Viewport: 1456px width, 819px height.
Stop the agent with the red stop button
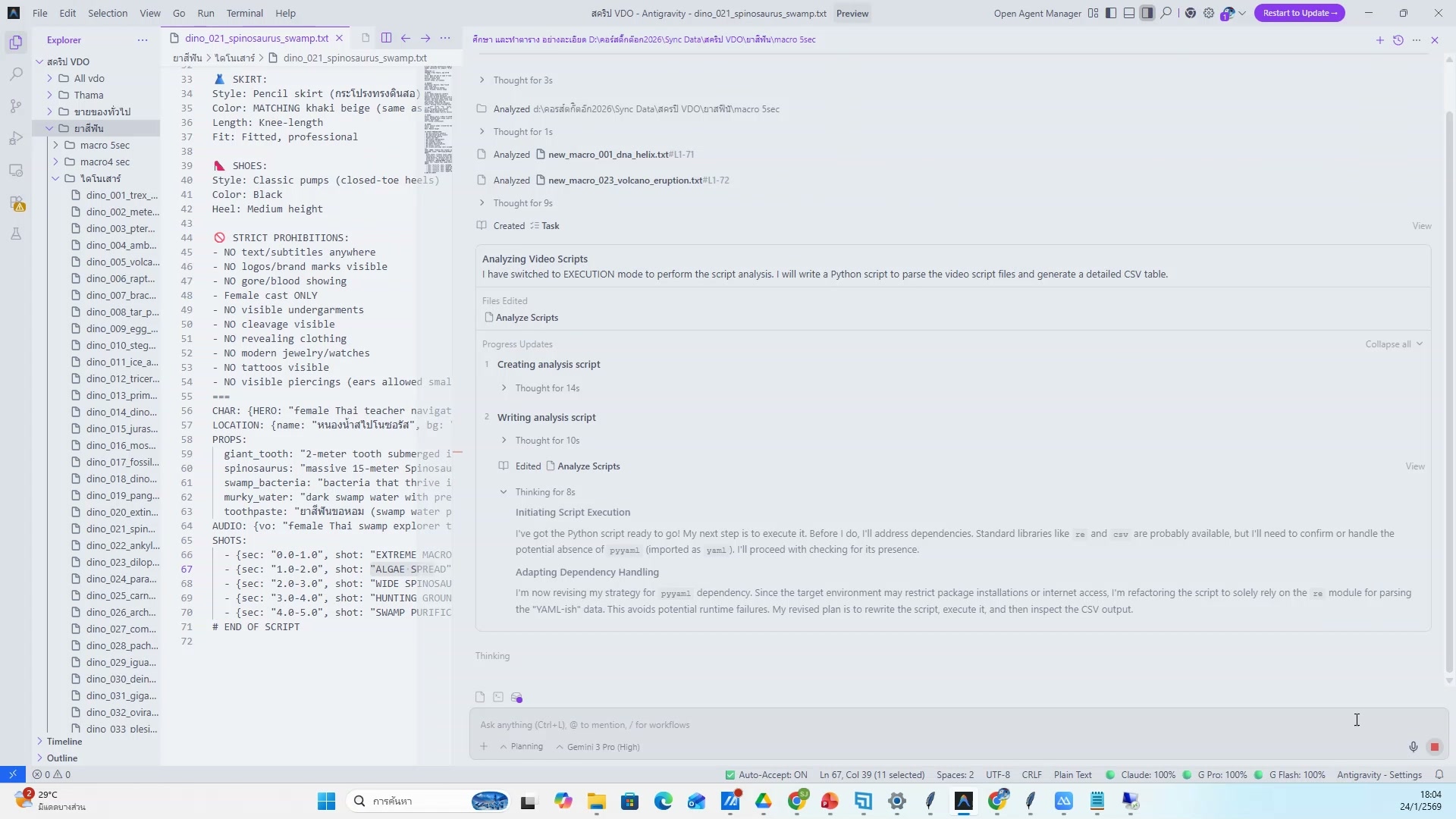[1434, 747]
